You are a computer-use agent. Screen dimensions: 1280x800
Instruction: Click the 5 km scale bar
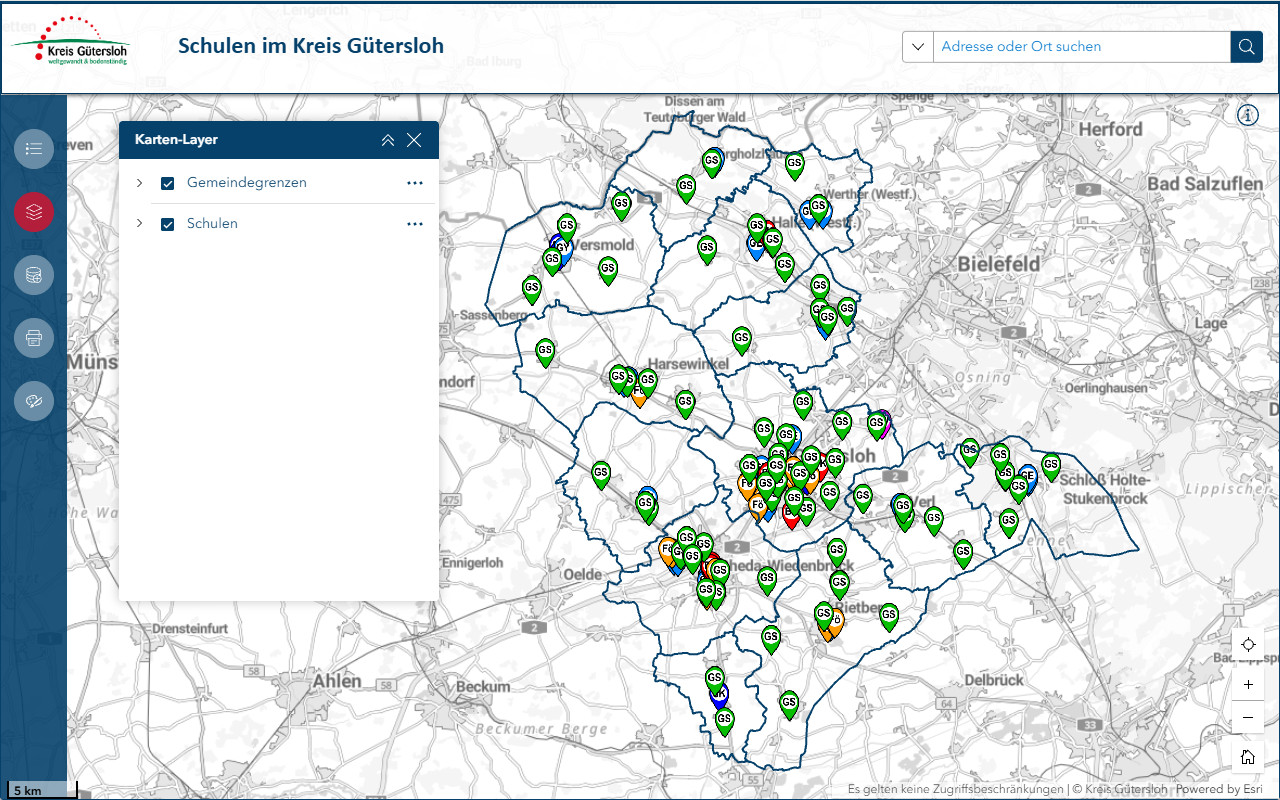(x=42, y=790)
